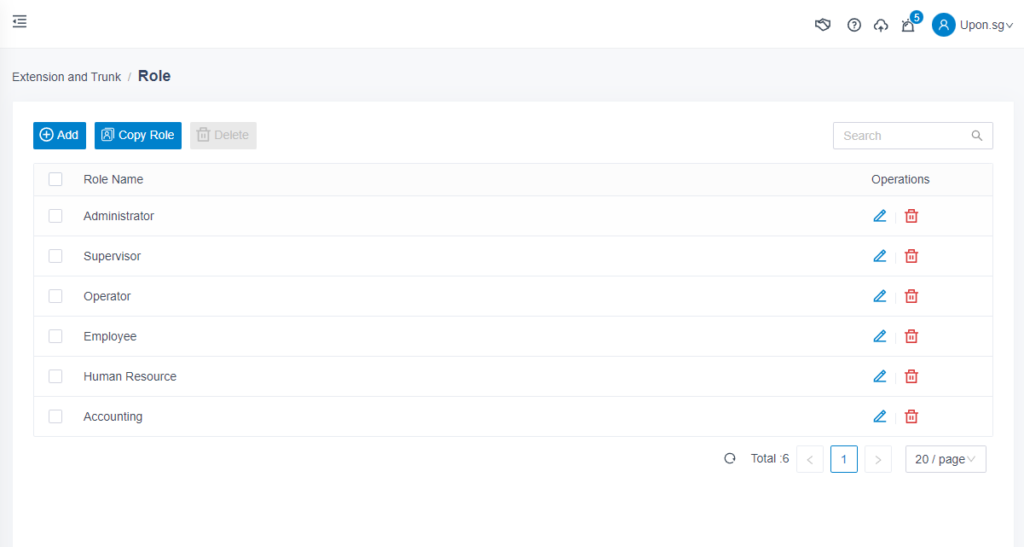This screenshot has height=547, width=1024.
Task: Toggle the select-all checkbox in header
Action: (x=56, y=179)
